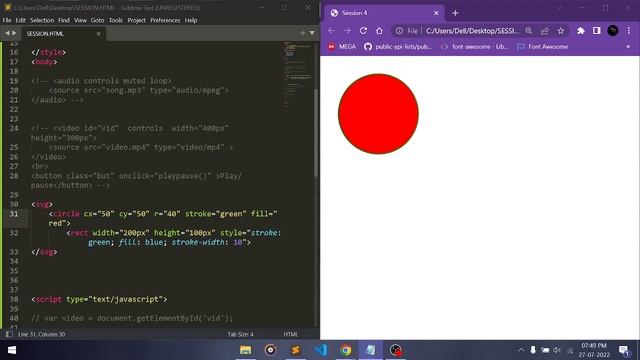
Task: Show hidden system tray icons
Action: [x=521, y=350]
